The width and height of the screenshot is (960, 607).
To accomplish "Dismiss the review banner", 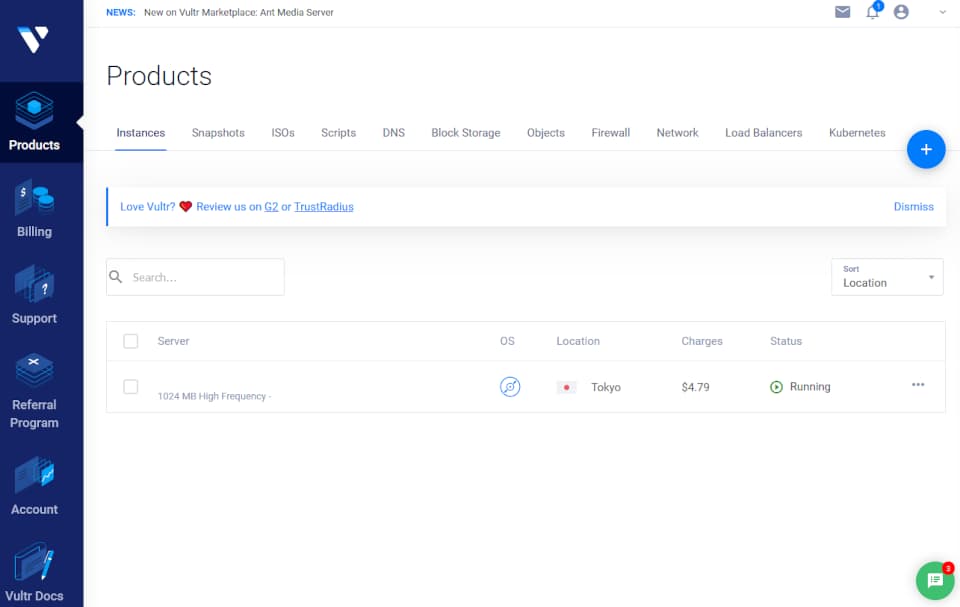I will click(x=913, y=207).
